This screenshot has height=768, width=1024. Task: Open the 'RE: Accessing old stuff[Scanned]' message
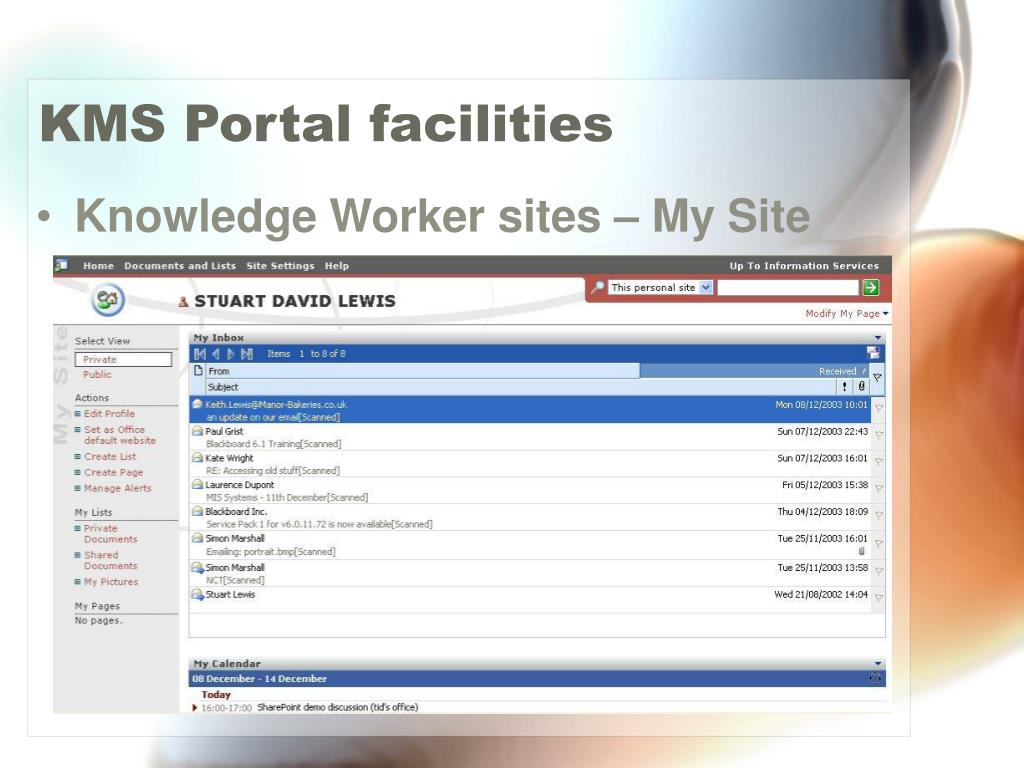273,471
